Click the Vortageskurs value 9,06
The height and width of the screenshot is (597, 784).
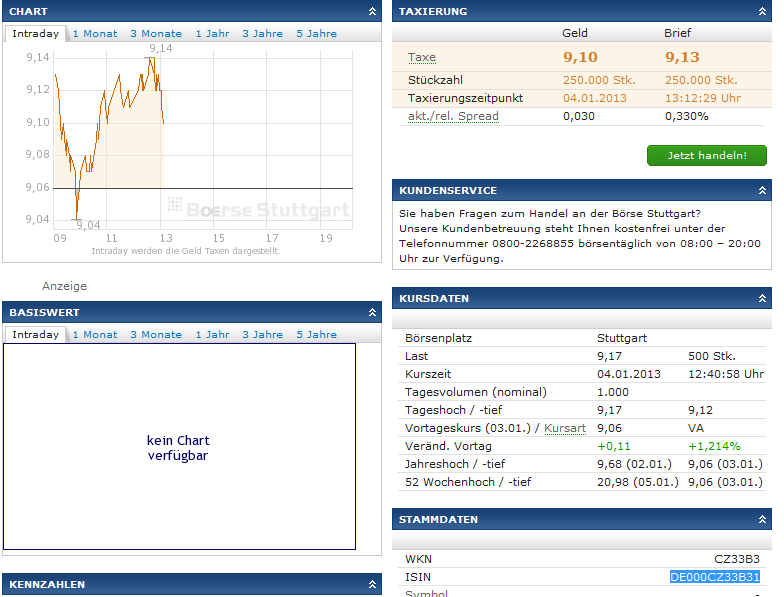click(x=609, y=428)
